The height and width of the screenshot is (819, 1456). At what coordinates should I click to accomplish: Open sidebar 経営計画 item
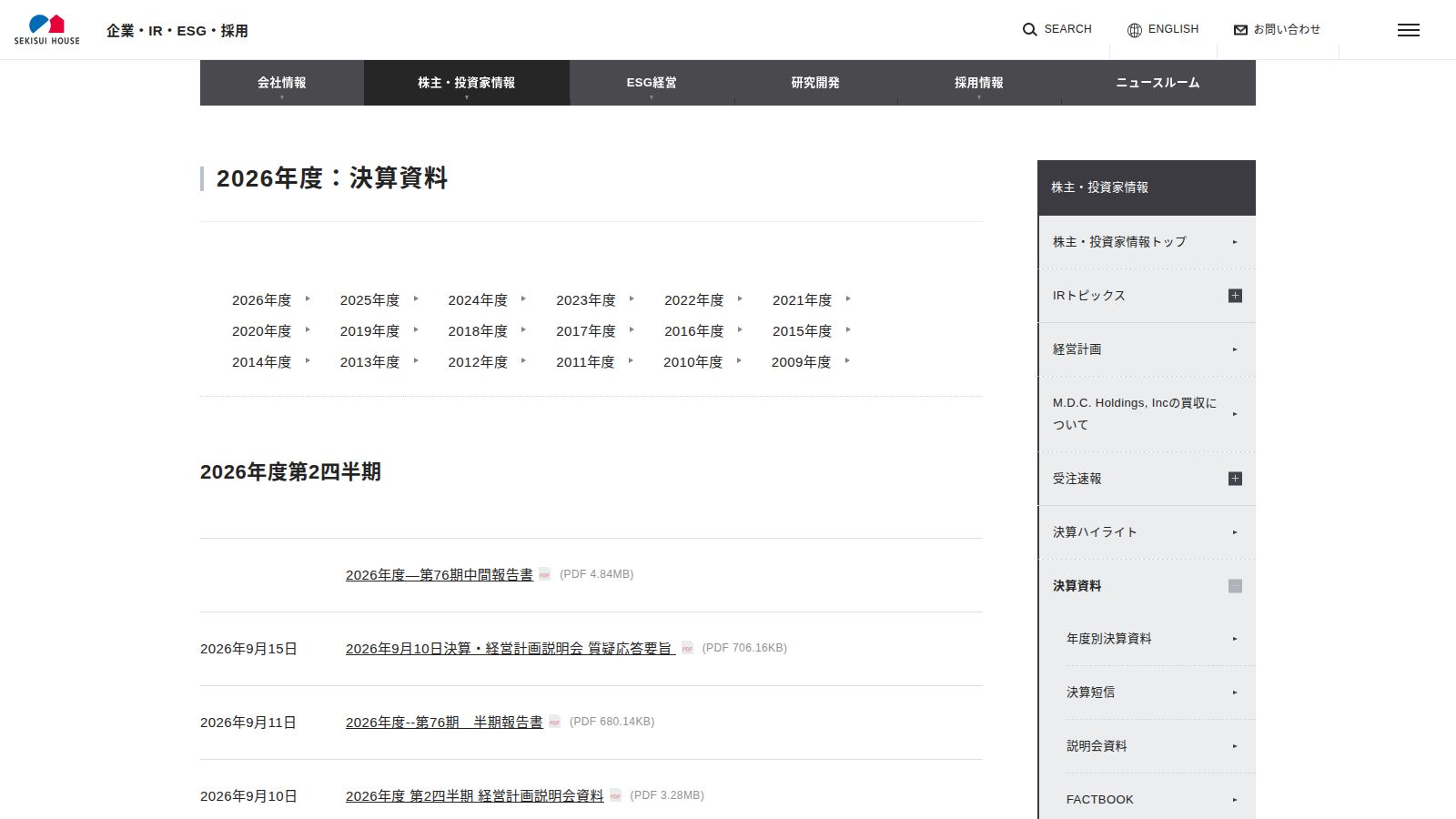[1147, 349]
